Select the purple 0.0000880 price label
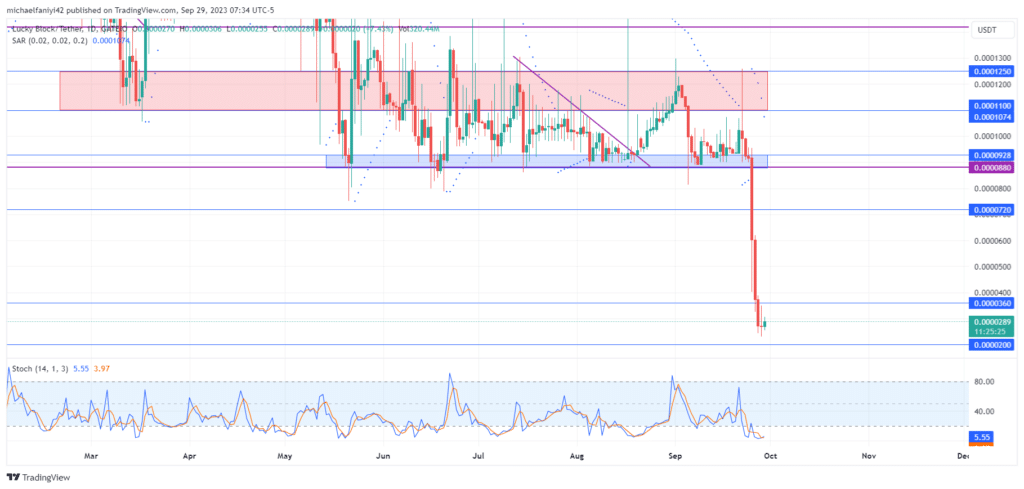This screenshot has height=489, width=1024. tap(992, 168)
